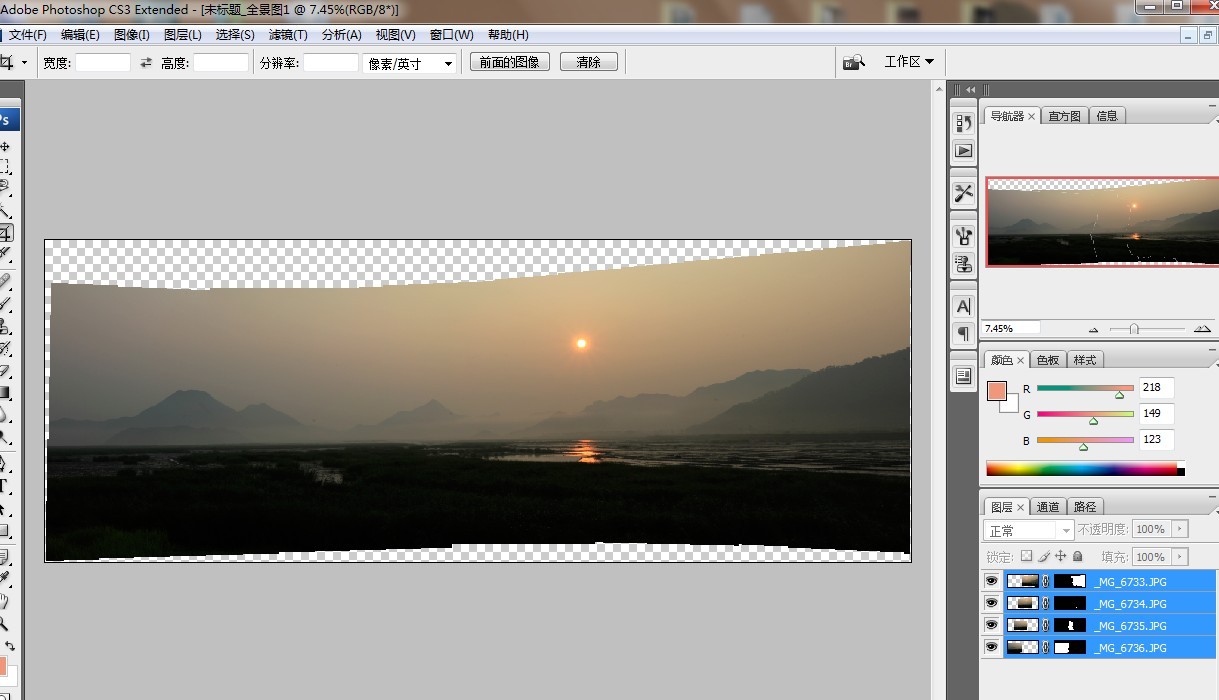Click the toolbox foreground color swatch

[x=3, y=664]
